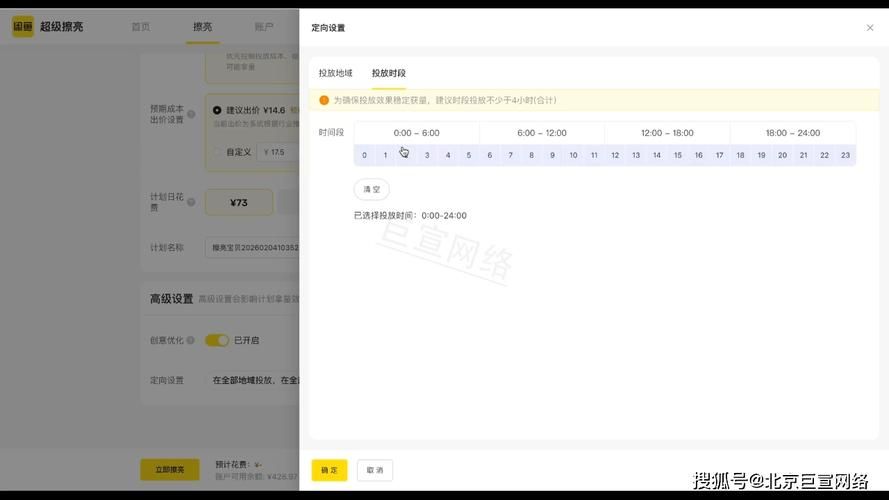Toggle the 创意优化 switch

[217, 340]
